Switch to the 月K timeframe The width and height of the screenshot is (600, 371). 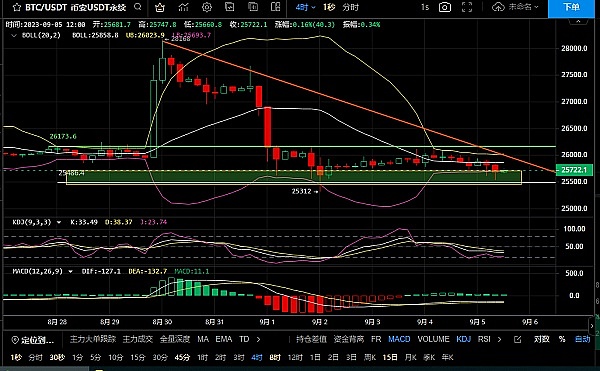pyautogui.click(x=410, y=358)
